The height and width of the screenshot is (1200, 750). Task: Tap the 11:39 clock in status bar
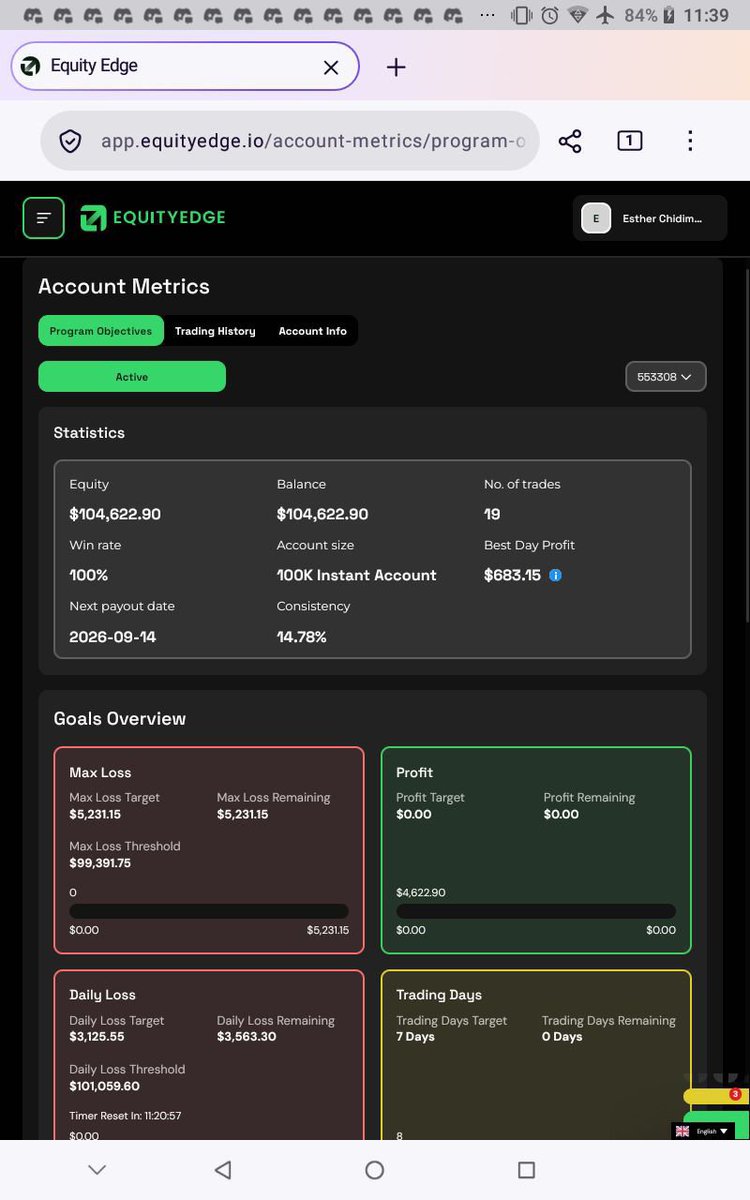point(708,15)
